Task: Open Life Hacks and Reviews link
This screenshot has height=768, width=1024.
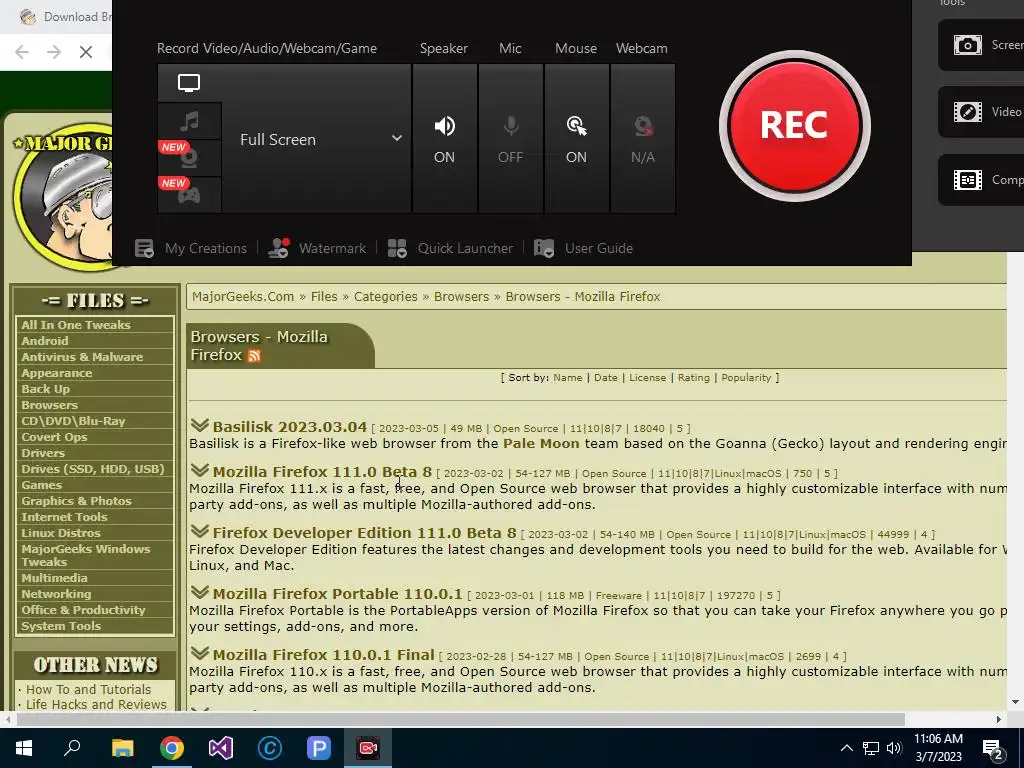Action: pos(96,704)
